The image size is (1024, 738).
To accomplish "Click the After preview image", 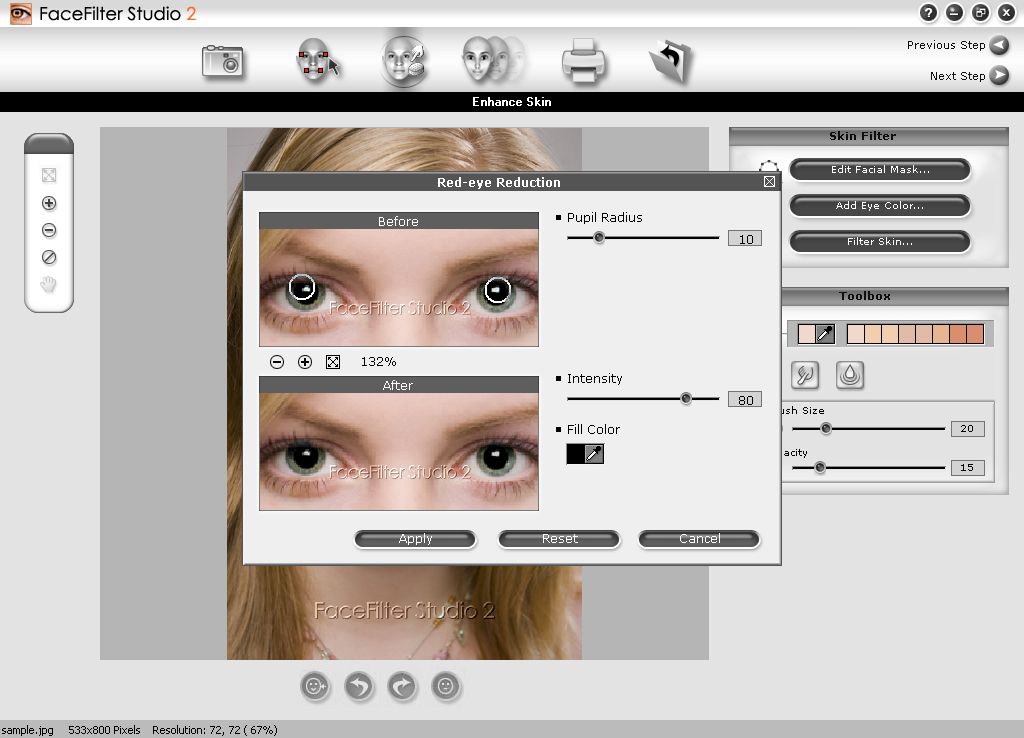I will pos(399,451).
